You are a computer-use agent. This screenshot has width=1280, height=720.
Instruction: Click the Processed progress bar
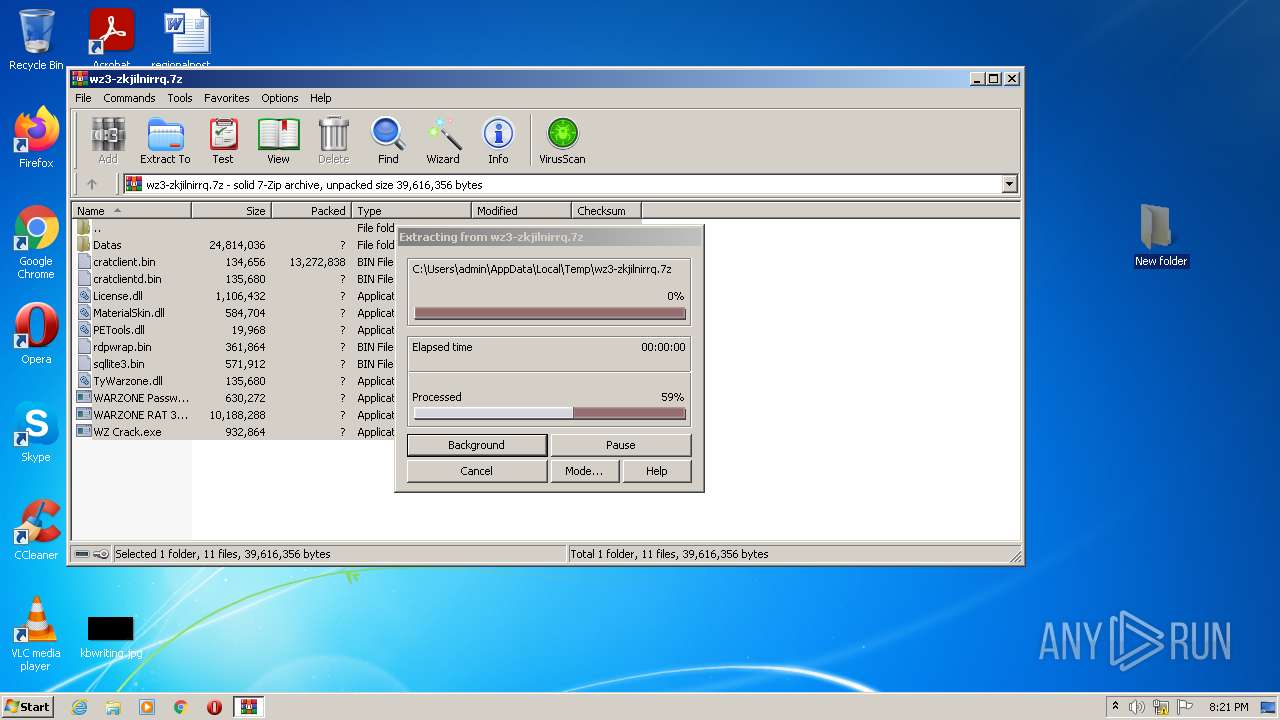(550, 413)
